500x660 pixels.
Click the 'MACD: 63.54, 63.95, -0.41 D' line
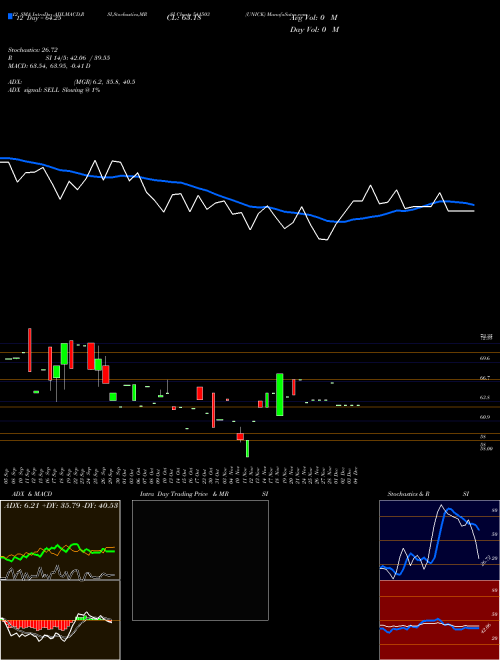tap(49, 66)
